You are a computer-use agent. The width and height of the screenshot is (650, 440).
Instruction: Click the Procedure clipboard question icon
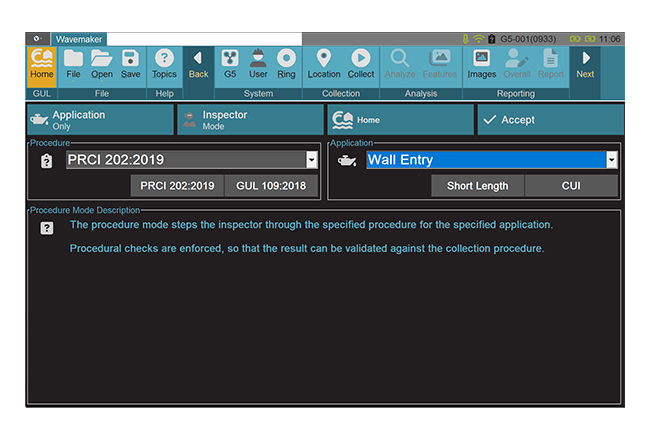46,161
